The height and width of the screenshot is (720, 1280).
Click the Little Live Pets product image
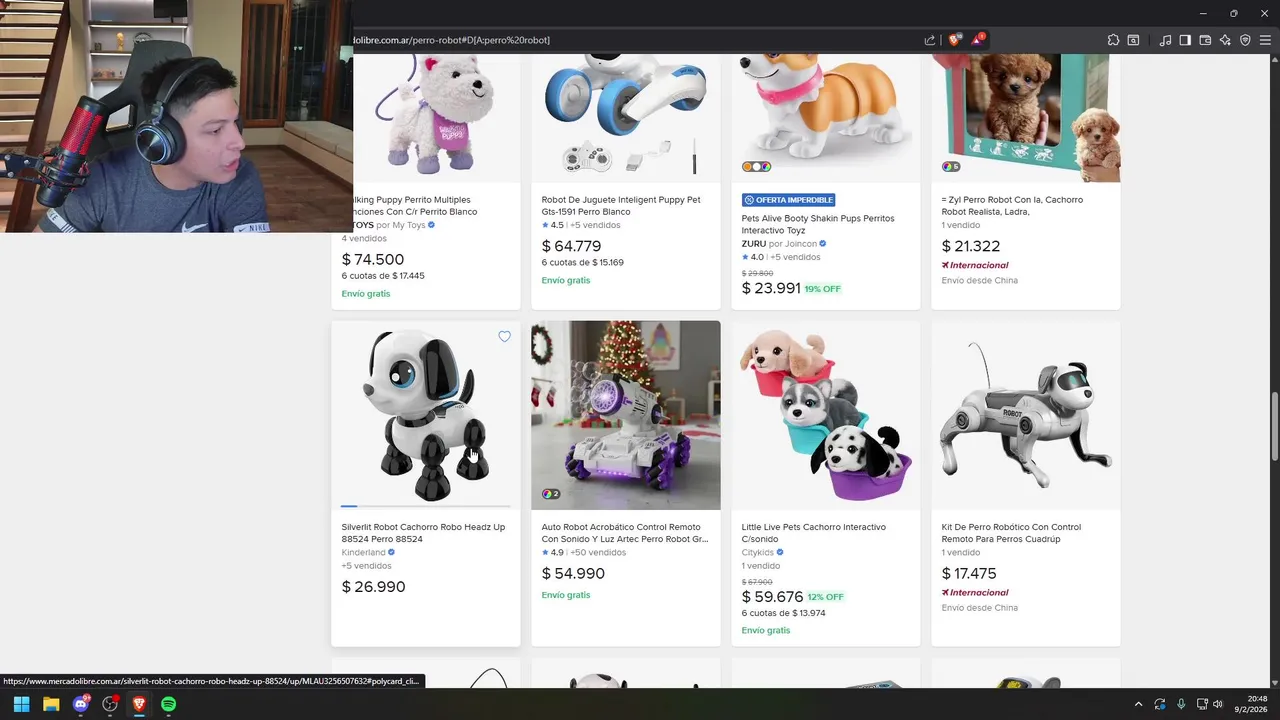(826, 415)
